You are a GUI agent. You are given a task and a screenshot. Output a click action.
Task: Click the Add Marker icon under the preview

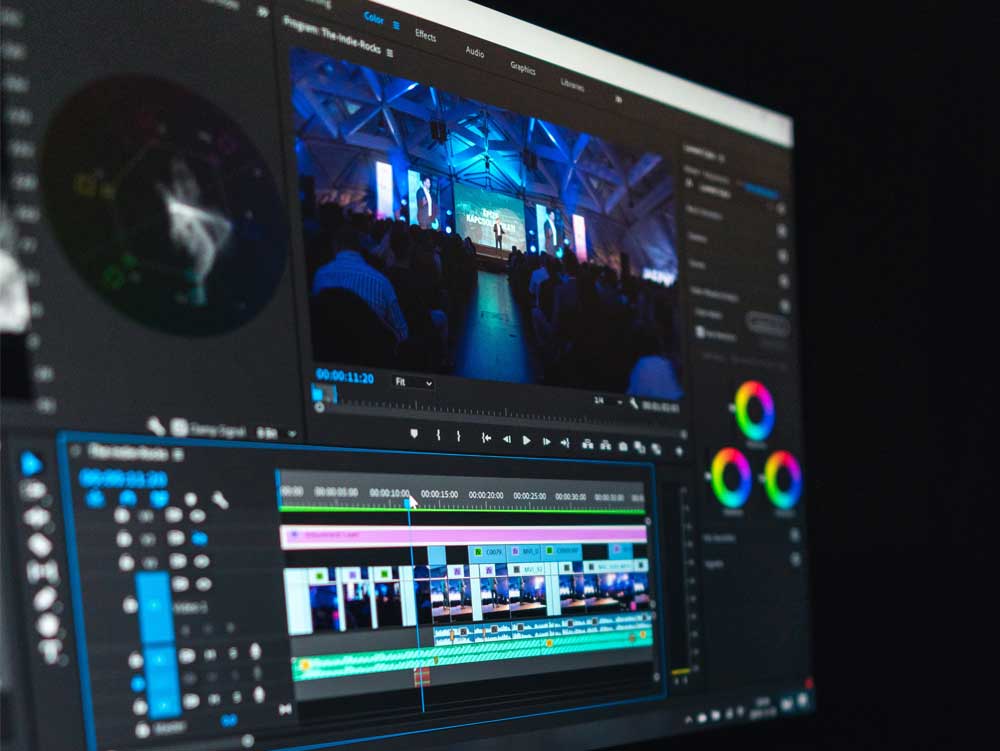click(x=414, y=434)
